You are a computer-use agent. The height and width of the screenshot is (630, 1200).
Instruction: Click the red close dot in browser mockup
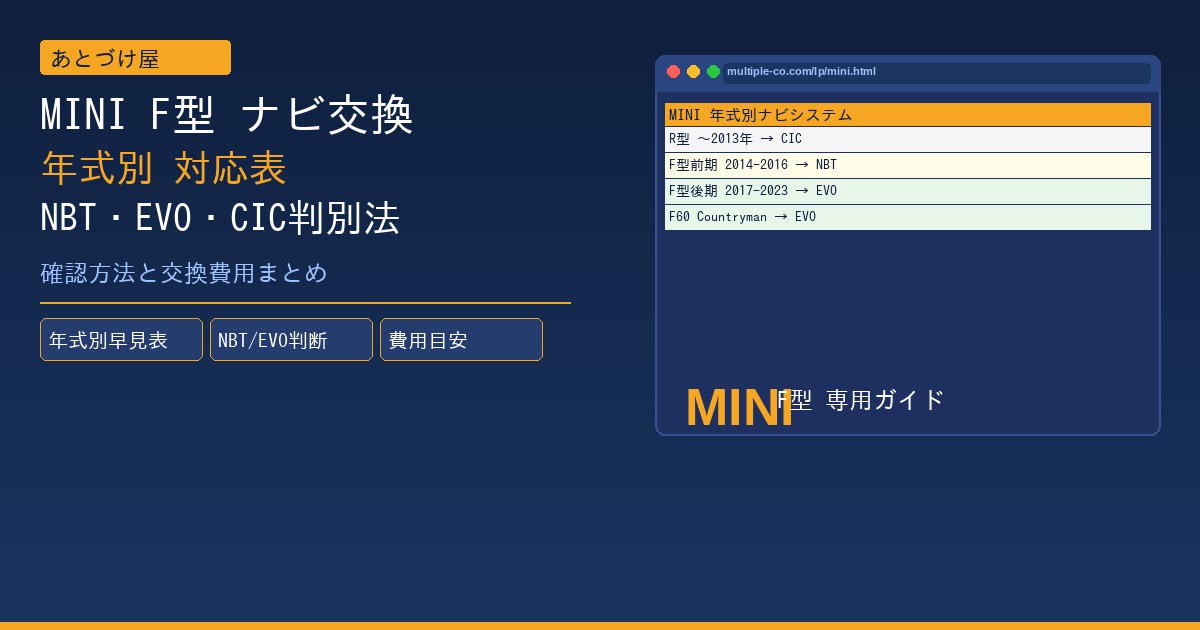[x=673, y=72]
